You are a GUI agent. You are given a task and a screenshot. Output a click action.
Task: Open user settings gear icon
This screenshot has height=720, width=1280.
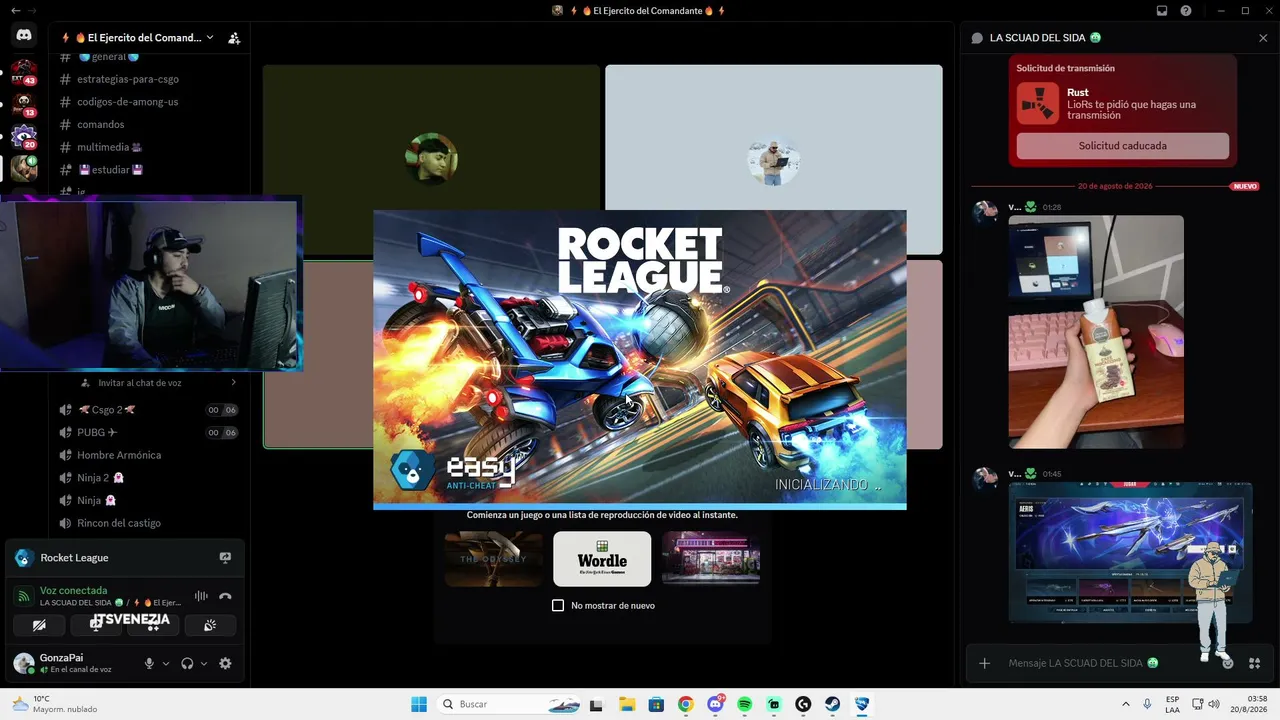coord(225,663)
